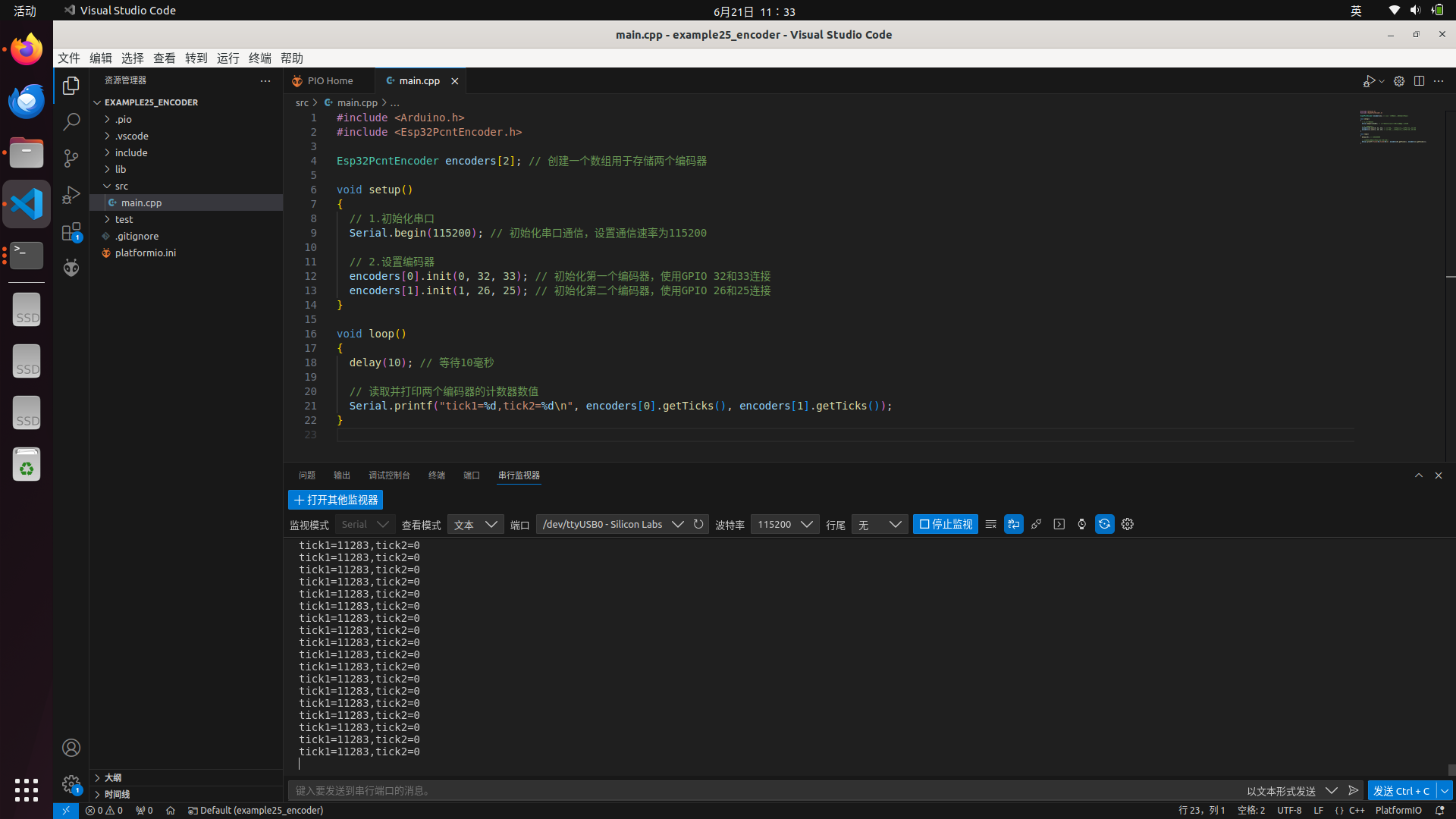Open the Run and Debug view

71,195
